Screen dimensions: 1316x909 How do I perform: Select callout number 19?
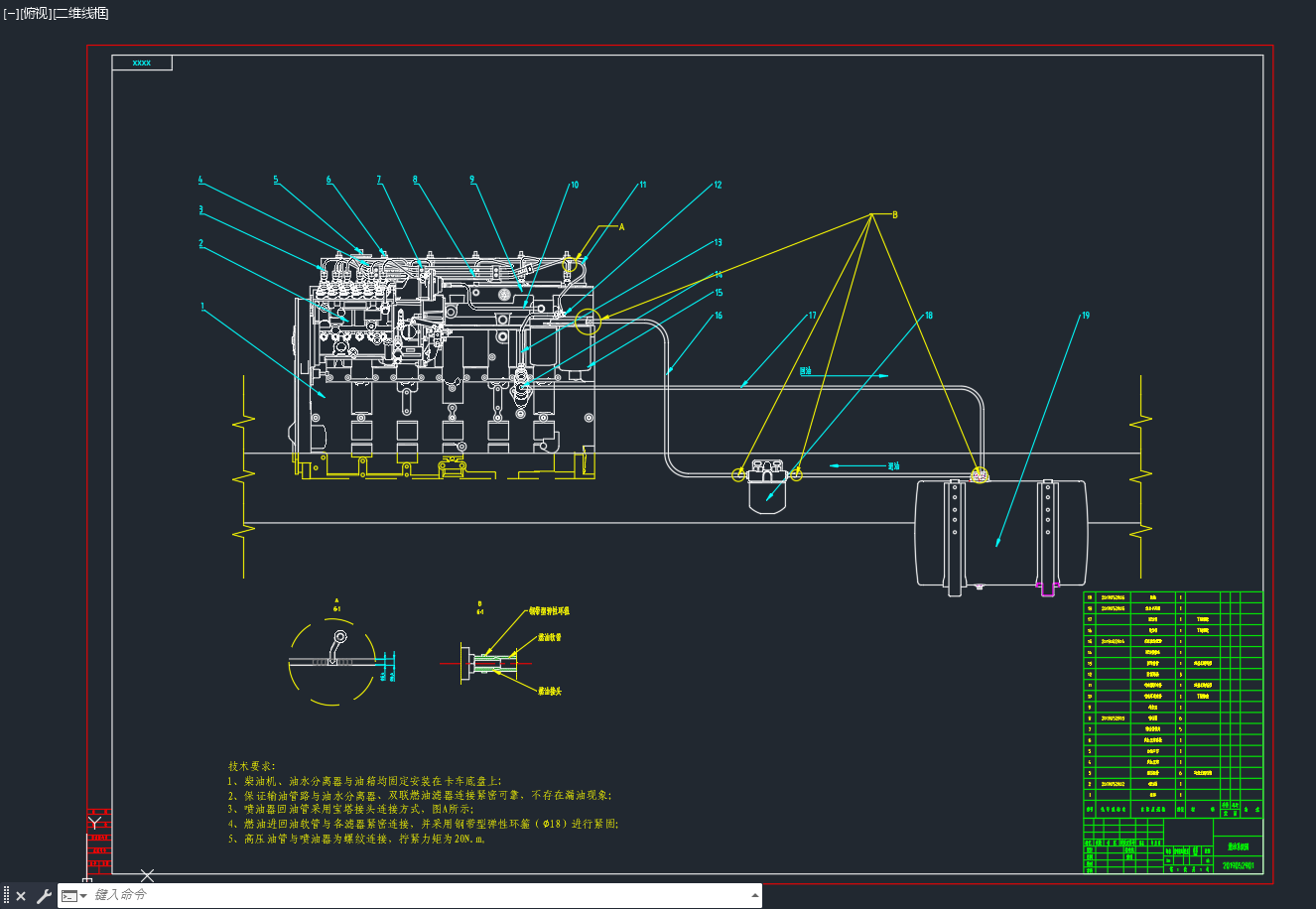(1086, 316)
